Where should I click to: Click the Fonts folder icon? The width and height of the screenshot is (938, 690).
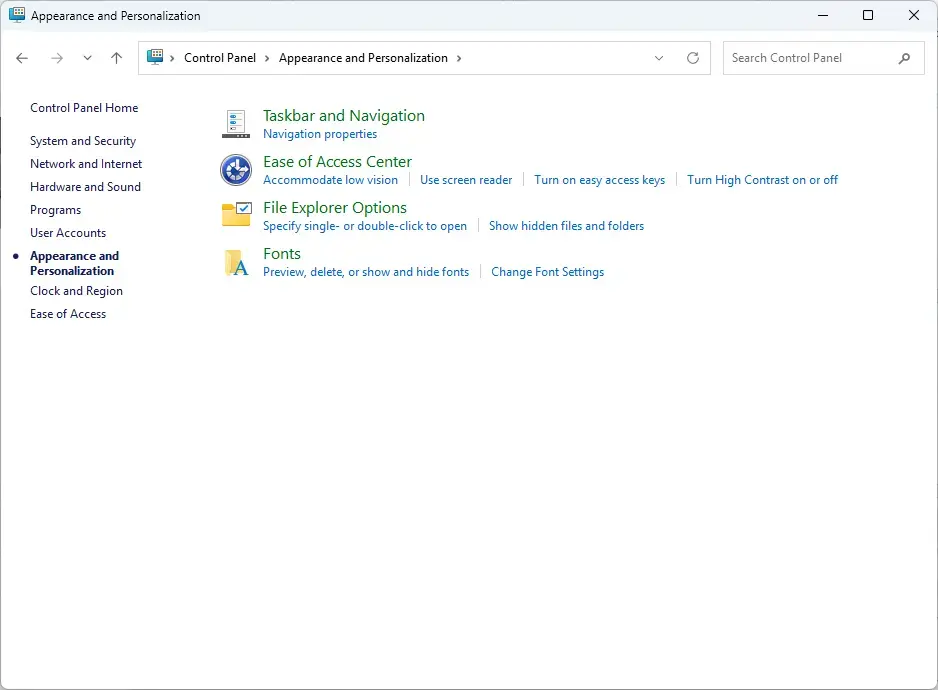click(x=236, y=263)
